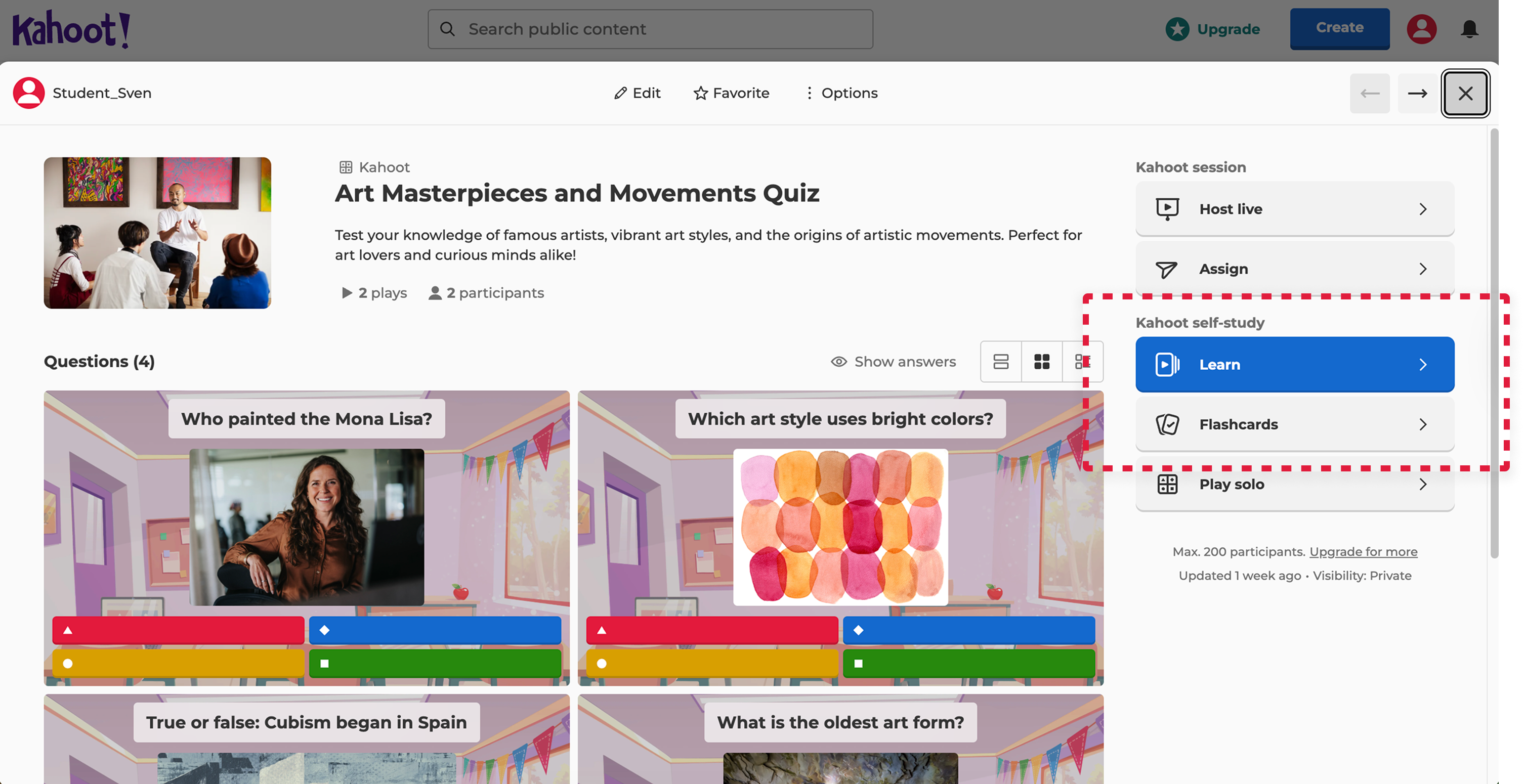
Task: Open the Upgrade for more link
Action: (x=1364, y=551)
